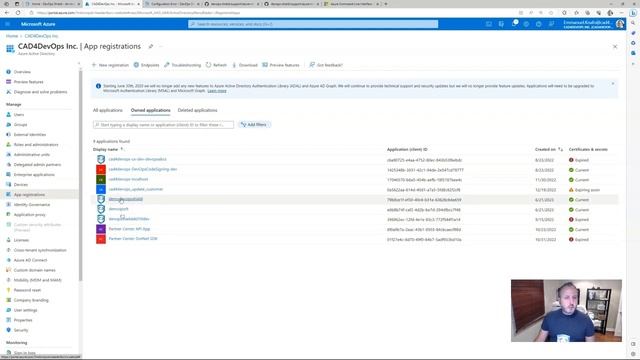Open Devices in the sidebar
Image resolution: width=640 pixels, height=360 pixels.
pos(20,184)
